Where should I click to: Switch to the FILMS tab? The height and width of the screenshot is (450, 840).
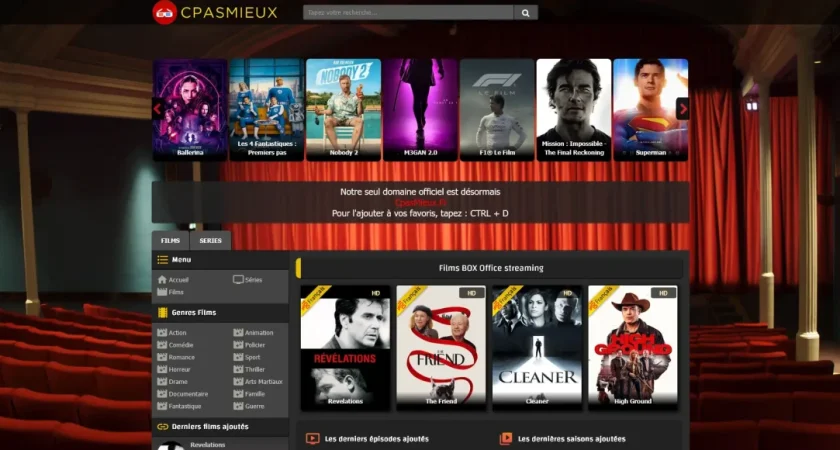click(x=170, y=241)
